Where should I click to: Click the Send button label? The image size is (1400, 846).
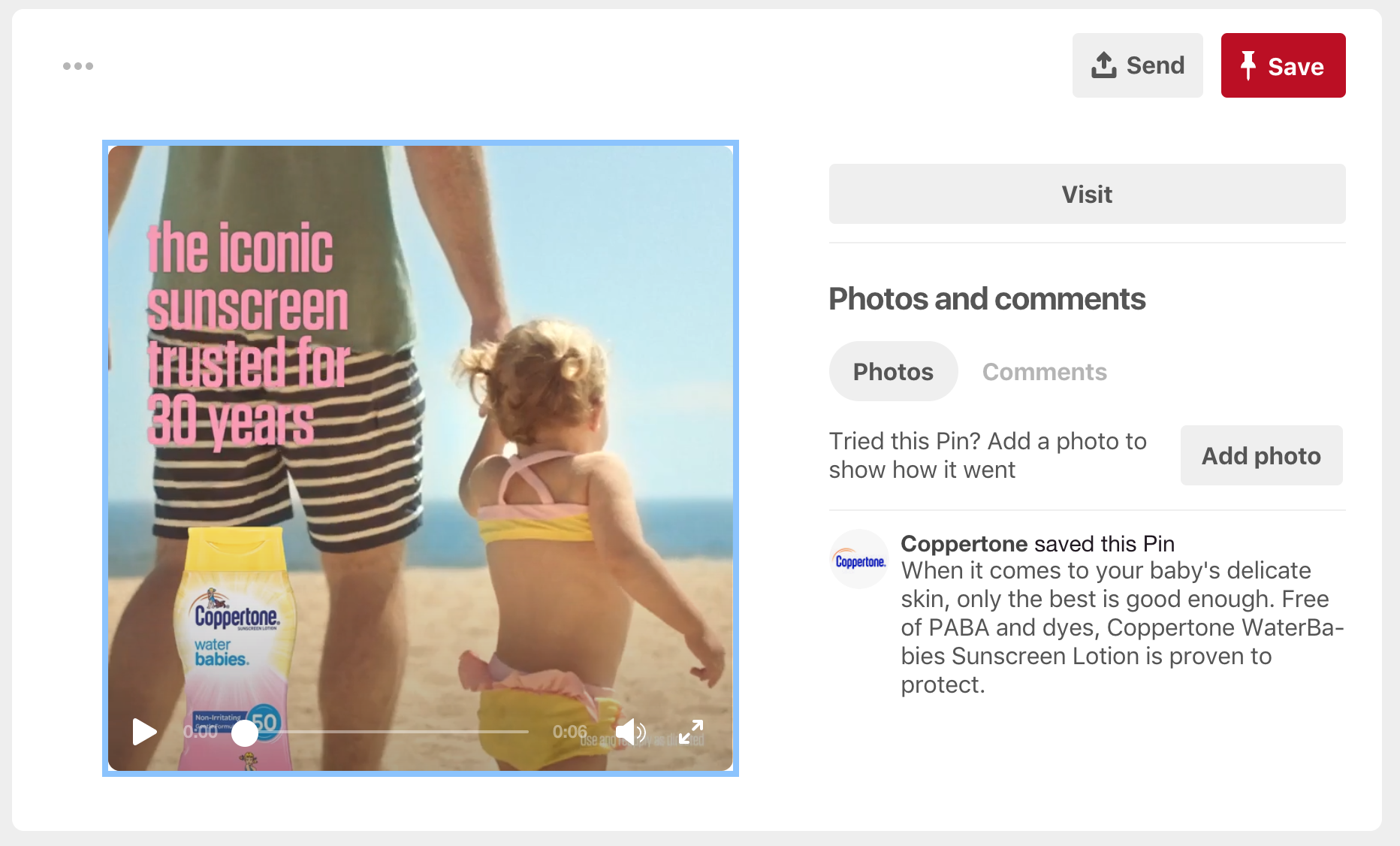pos(1155,65)
